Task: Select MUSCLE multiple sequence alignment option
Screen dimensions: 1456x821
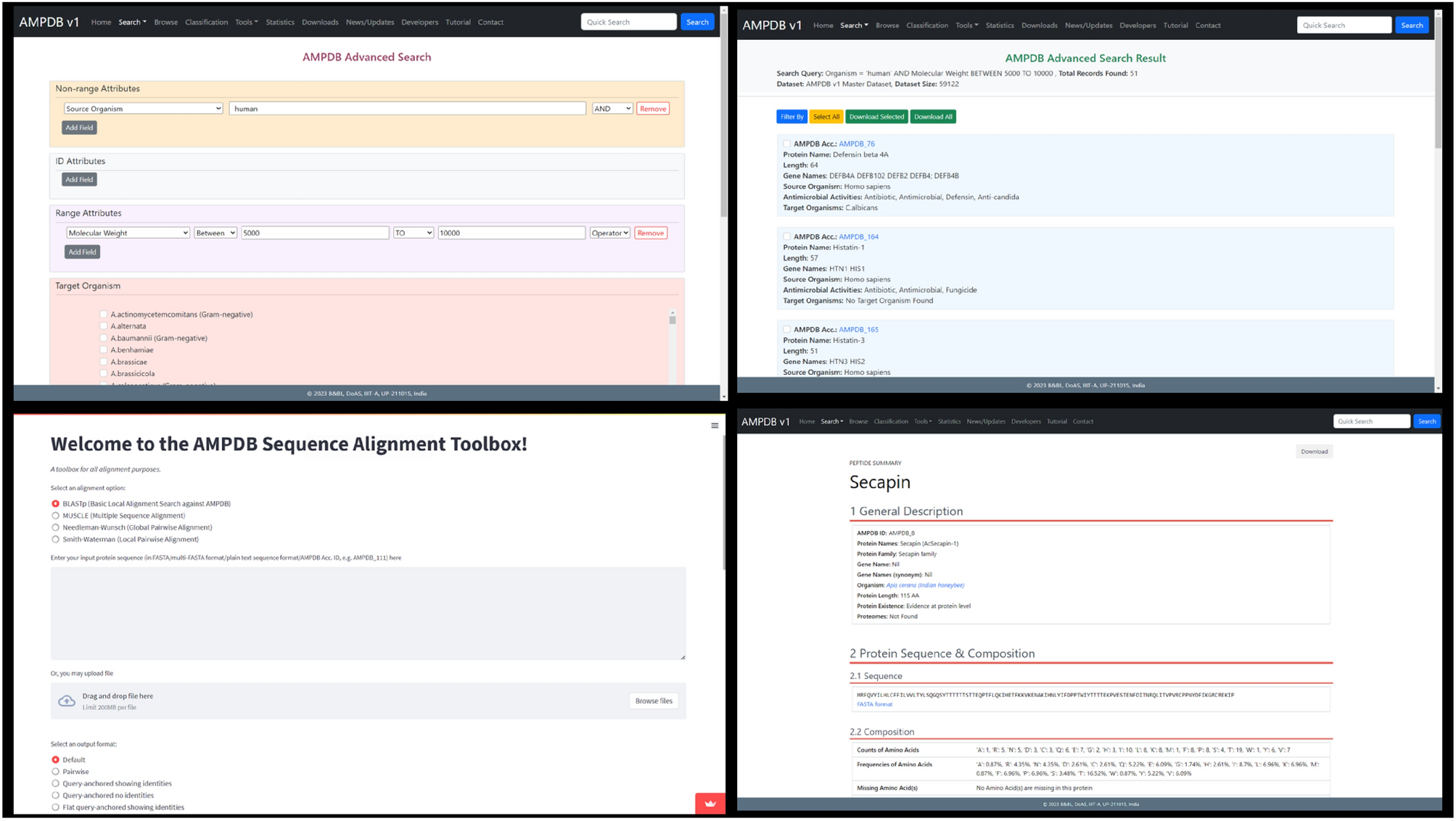Action: tap(56, 516)
